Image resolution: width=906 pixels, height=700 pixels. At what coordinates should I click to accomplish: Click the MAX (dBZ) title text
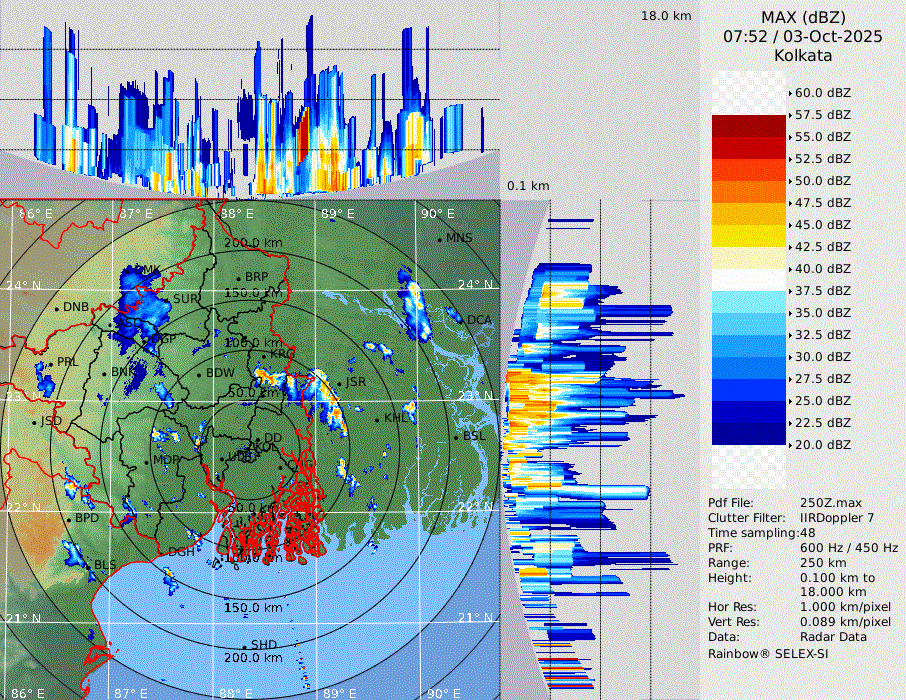click(x=803, y=17)
